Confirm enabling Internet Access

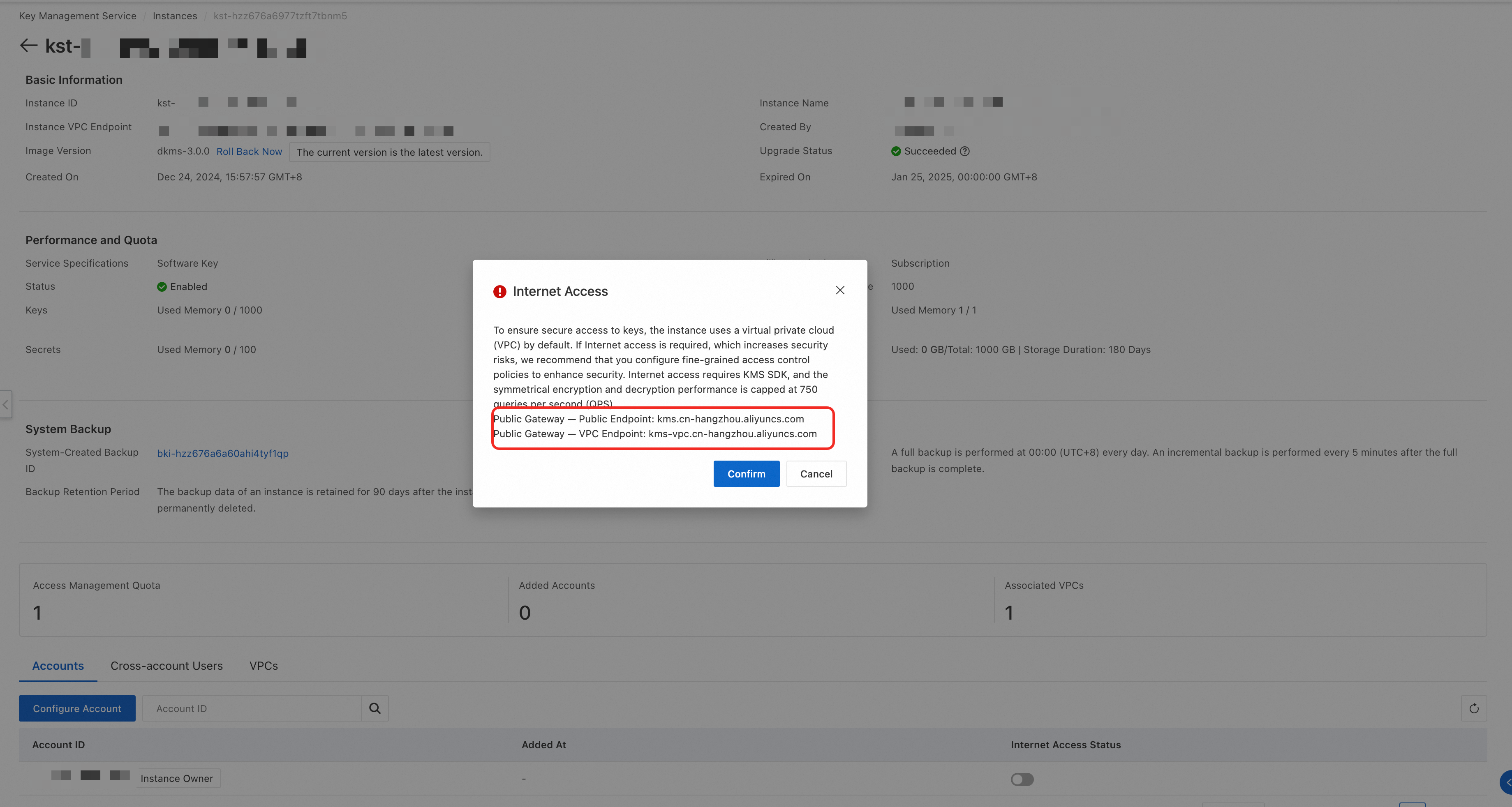click(x=746, y=474)
